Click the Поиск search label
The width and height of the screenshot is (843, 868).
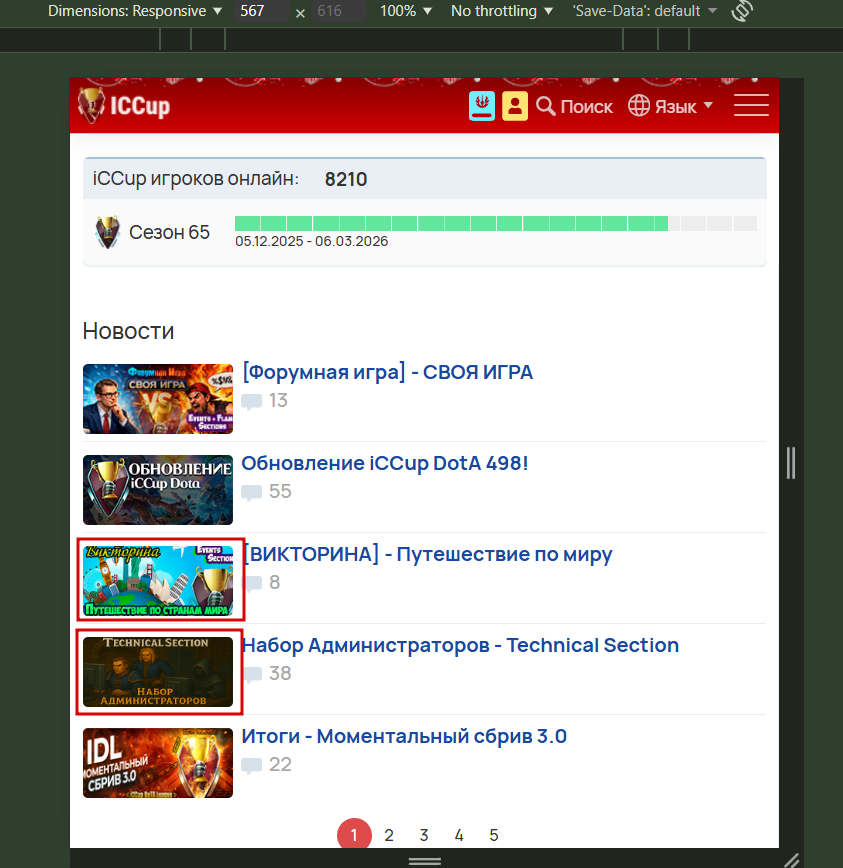pyautogui.click(x=586, y=106)
